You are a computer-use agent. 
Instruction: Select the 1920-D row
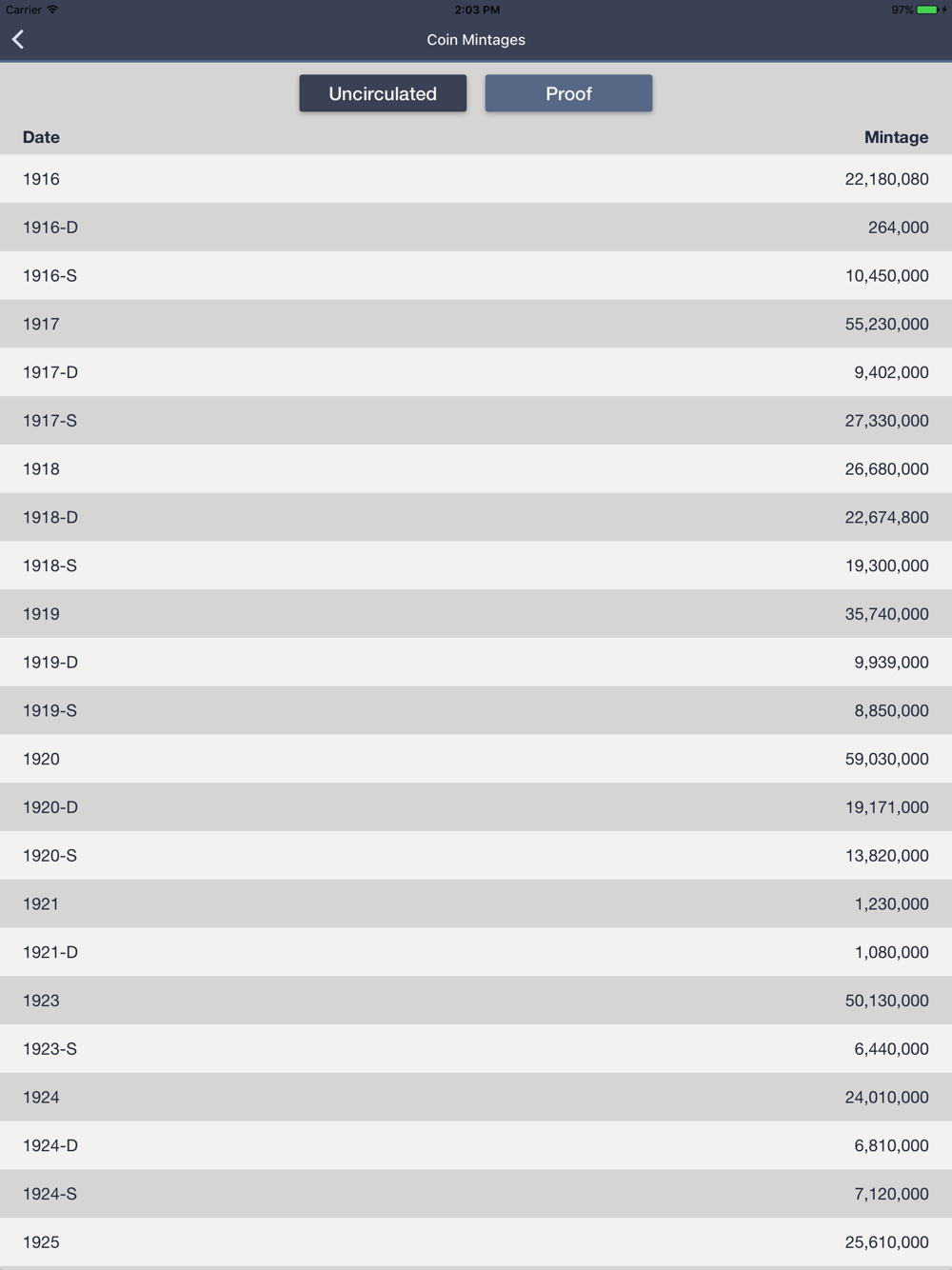coord(476,807)
